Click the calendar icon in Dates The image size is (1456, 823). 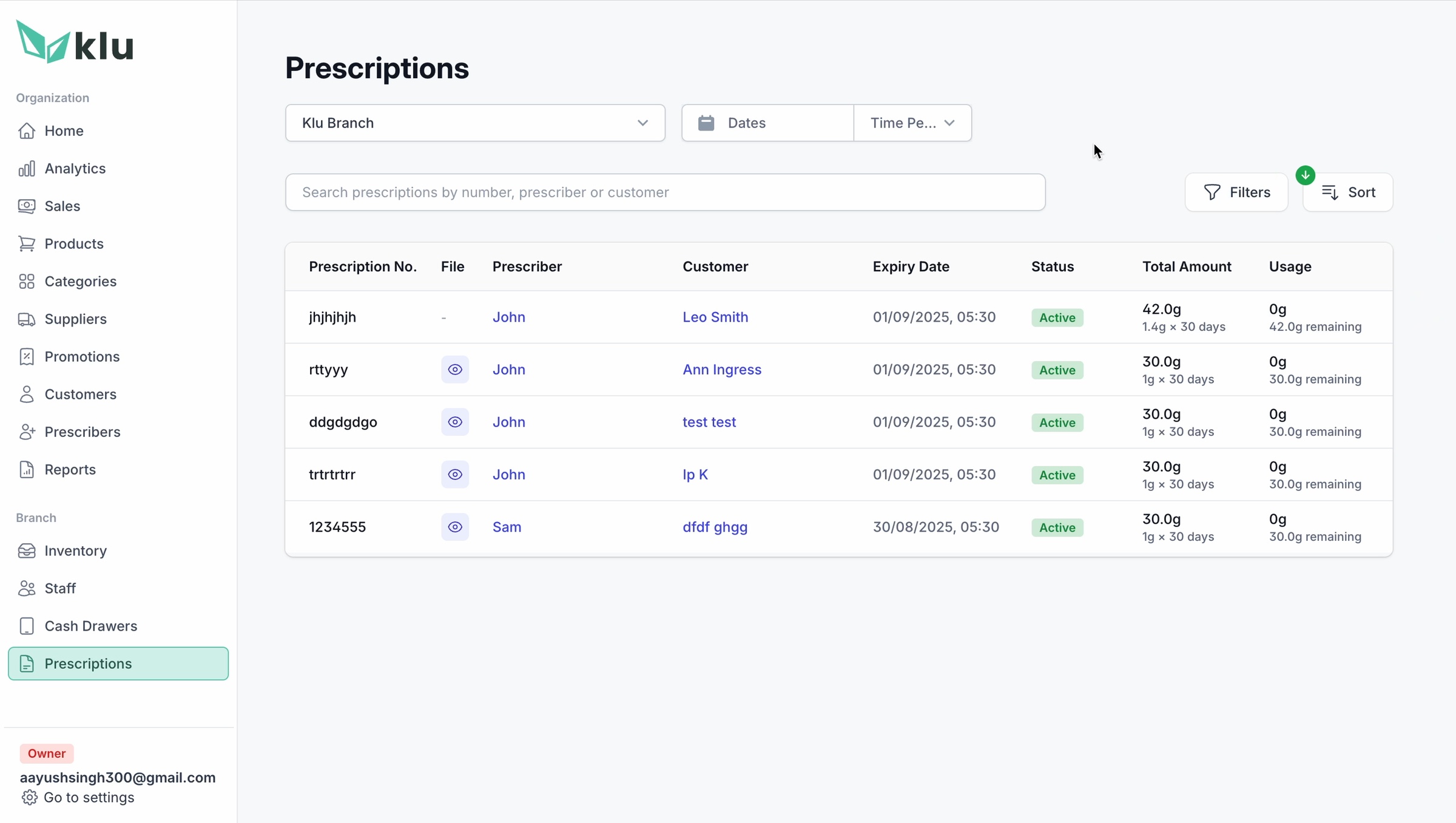(x=706, y=123)
